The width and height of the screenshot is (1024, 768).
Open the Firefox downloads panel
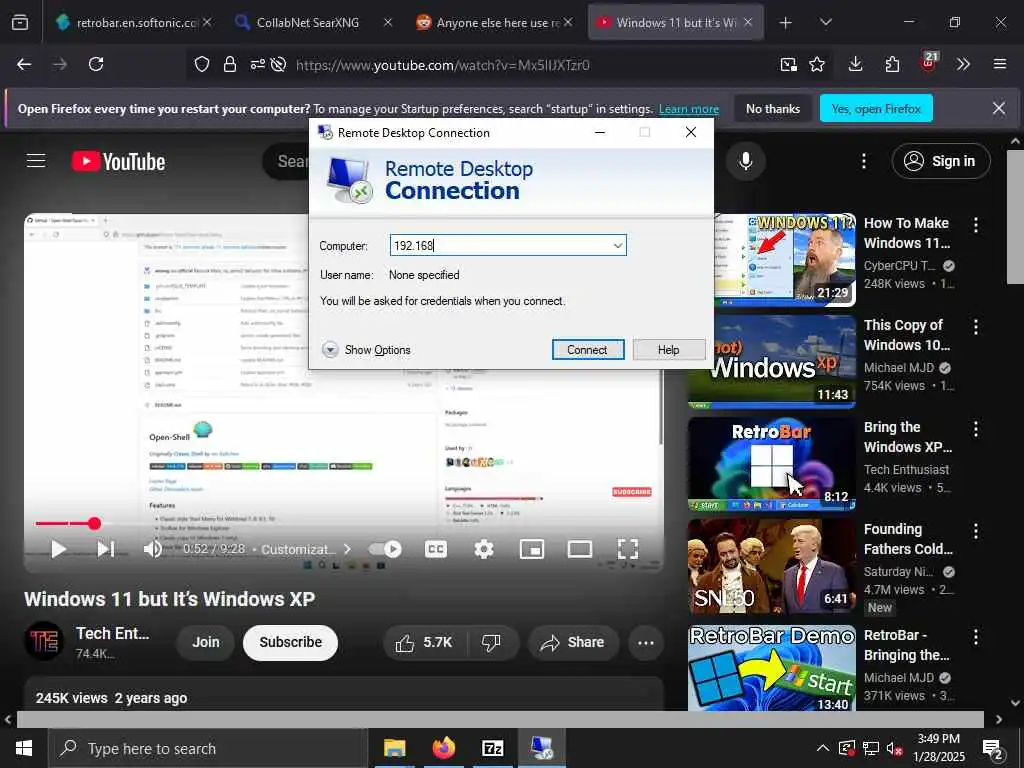point(855,64)
